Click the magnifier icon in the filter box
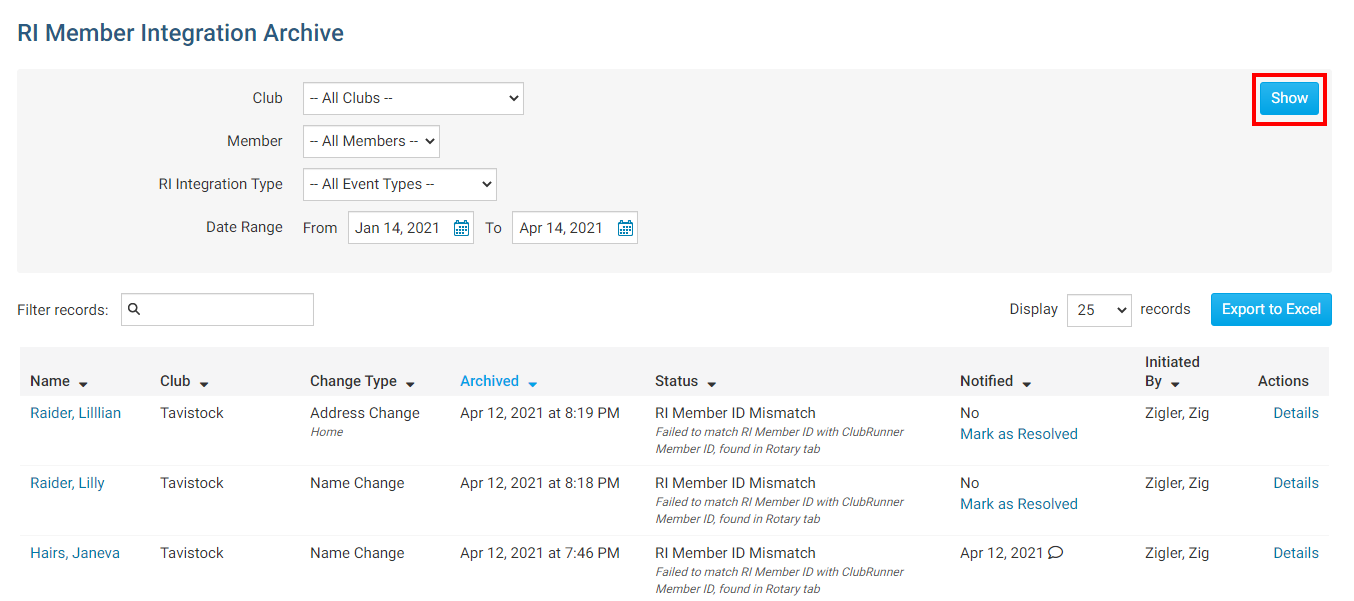 coord(135,310)
